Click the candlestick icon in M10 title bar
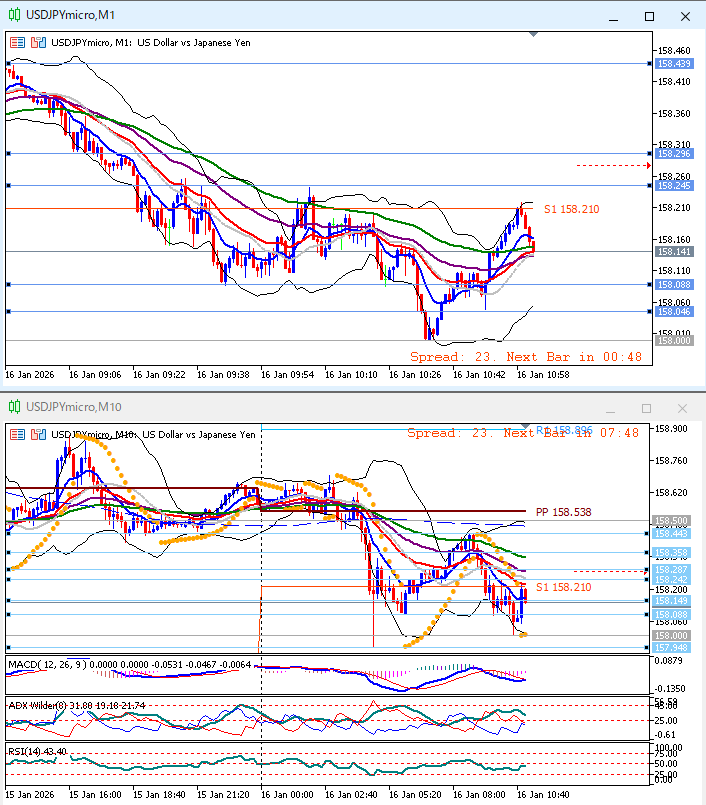This screenshot has width=706, height=805. tap(14, 407)
